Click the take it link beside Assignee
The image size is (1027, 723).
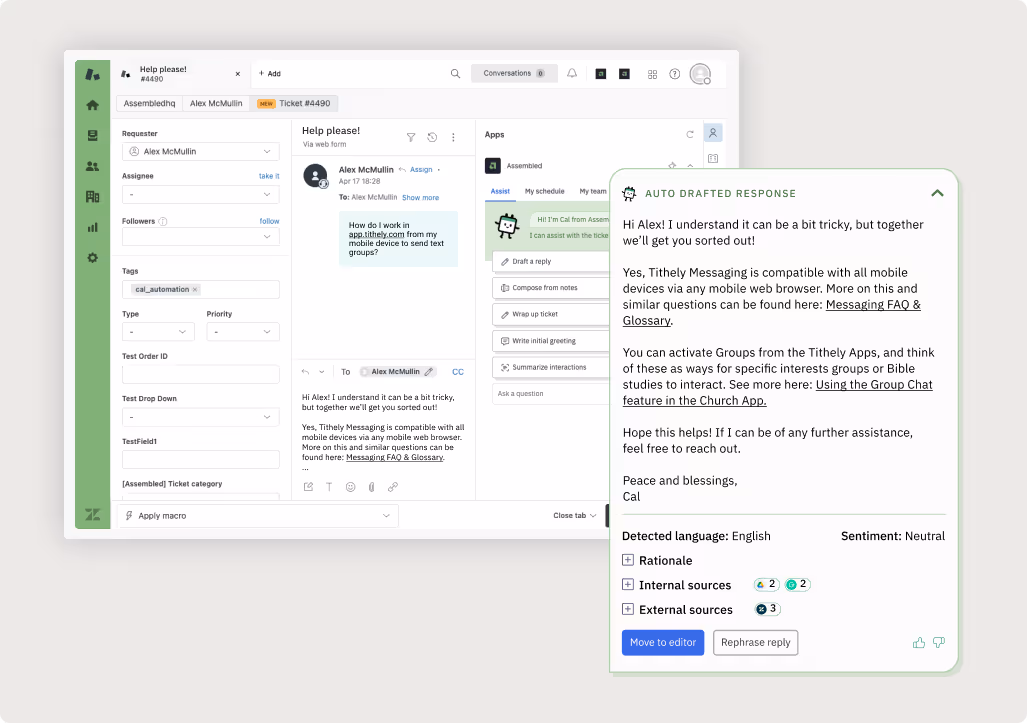coord(269,176)
